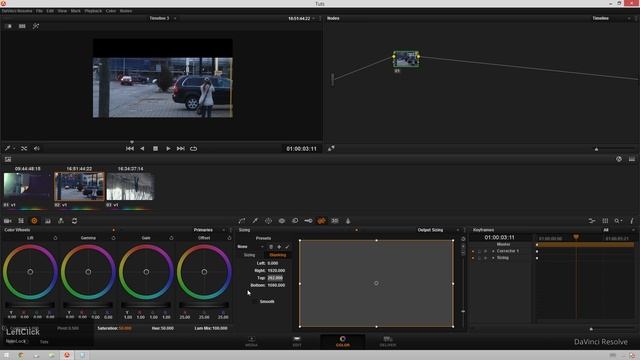Screen dimensions: 640x360
Task: Select the Curves palette icon
Action: [x=242, y=221]
